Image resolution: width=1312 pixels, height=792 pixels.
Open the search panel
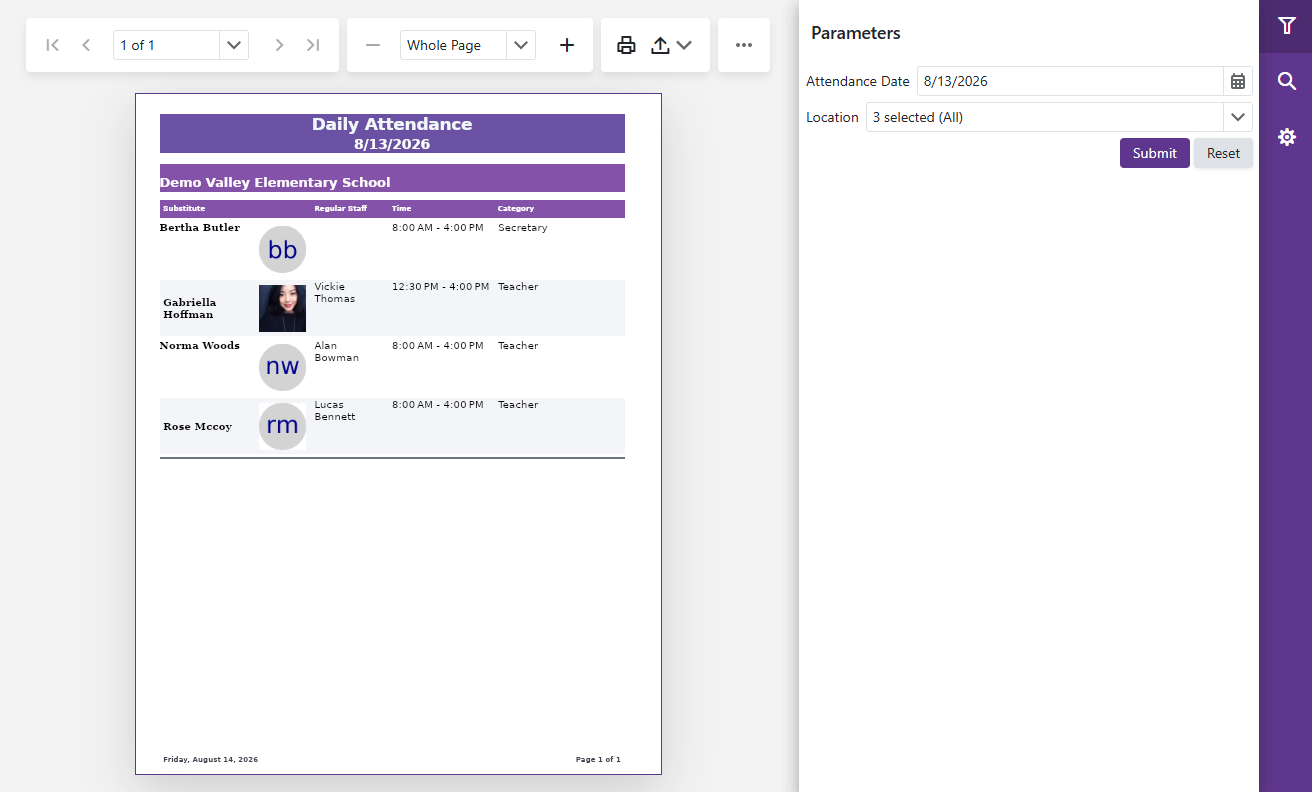pyautogui.click(x=1287, y=81)
